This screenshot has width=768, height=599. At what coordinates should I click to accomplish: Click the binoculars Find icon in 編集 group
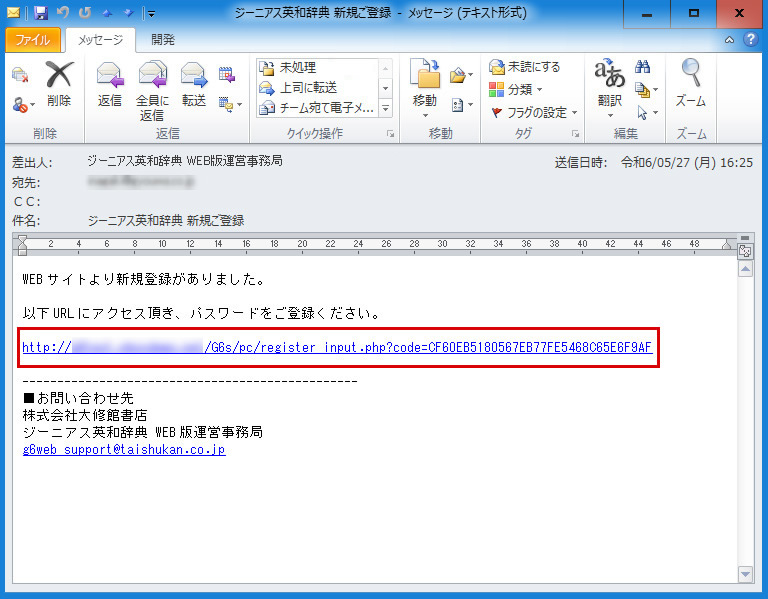[643, 68]
